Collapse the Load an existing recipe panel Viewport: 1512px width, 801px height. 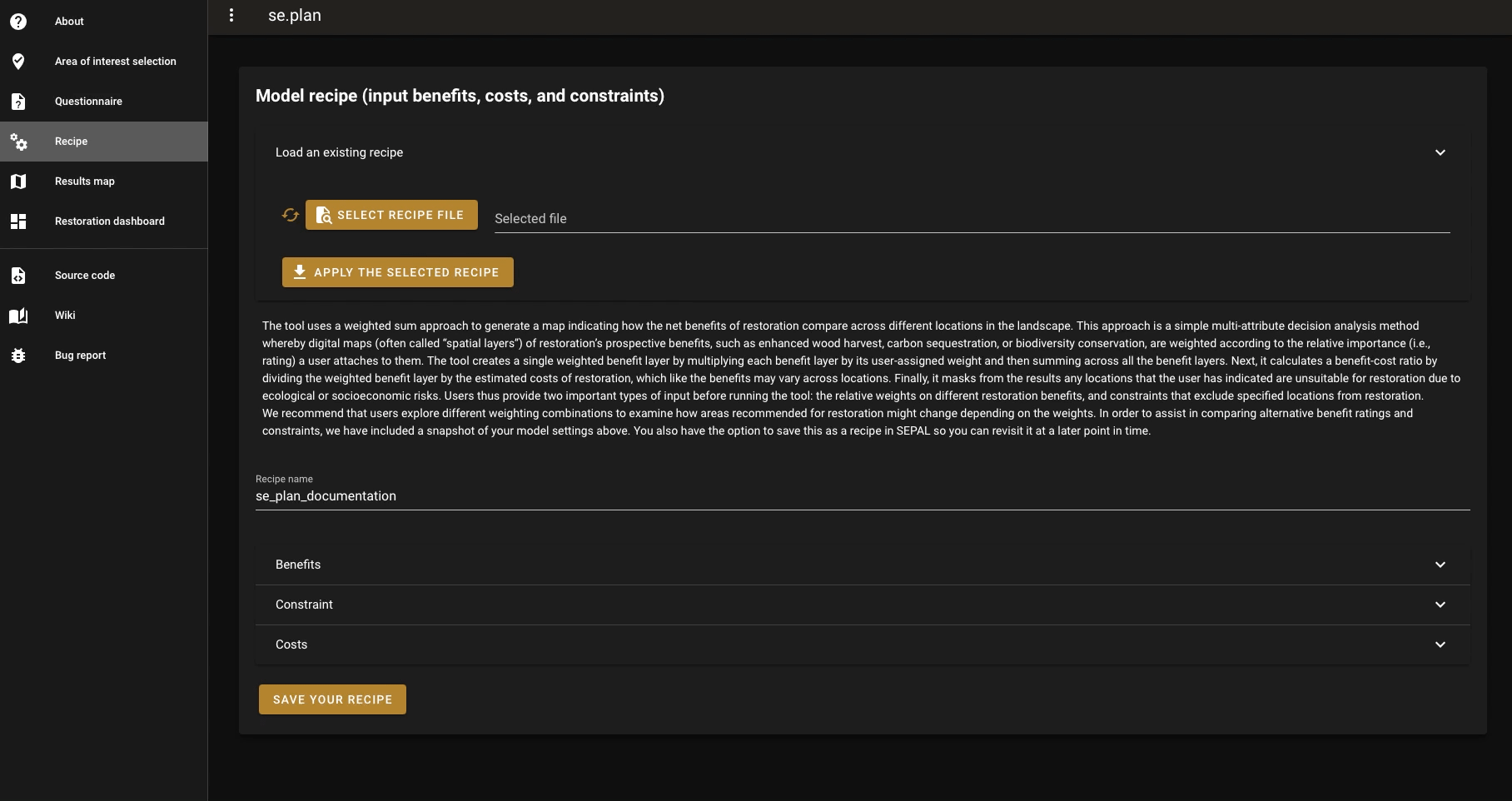1440,152
